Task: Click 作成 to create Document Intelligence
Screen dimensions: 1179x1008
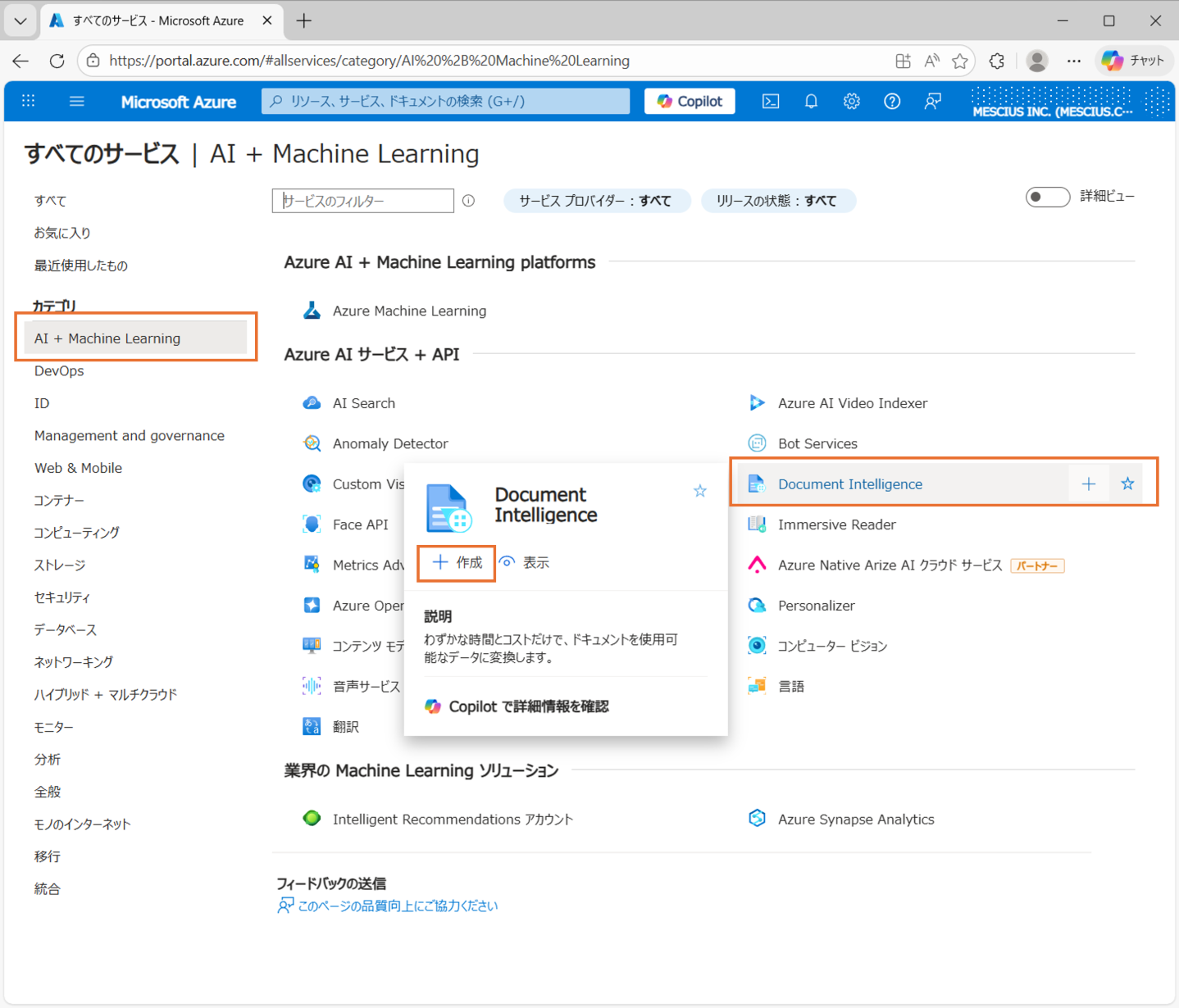Action: click(456, 562)
